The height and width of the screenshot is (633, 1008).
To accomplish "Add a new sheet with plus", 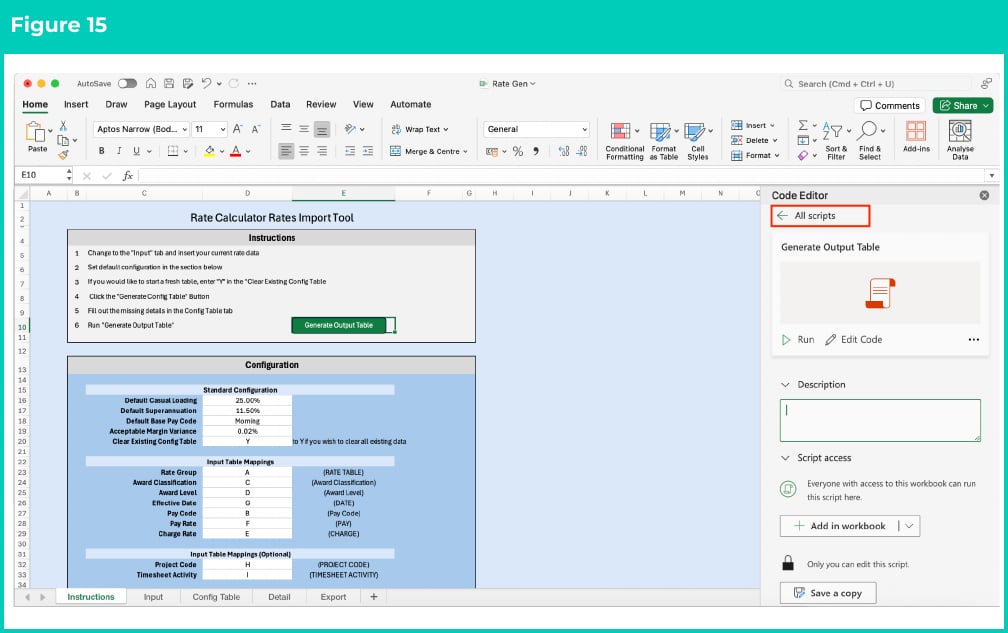I will pos(374,597).
